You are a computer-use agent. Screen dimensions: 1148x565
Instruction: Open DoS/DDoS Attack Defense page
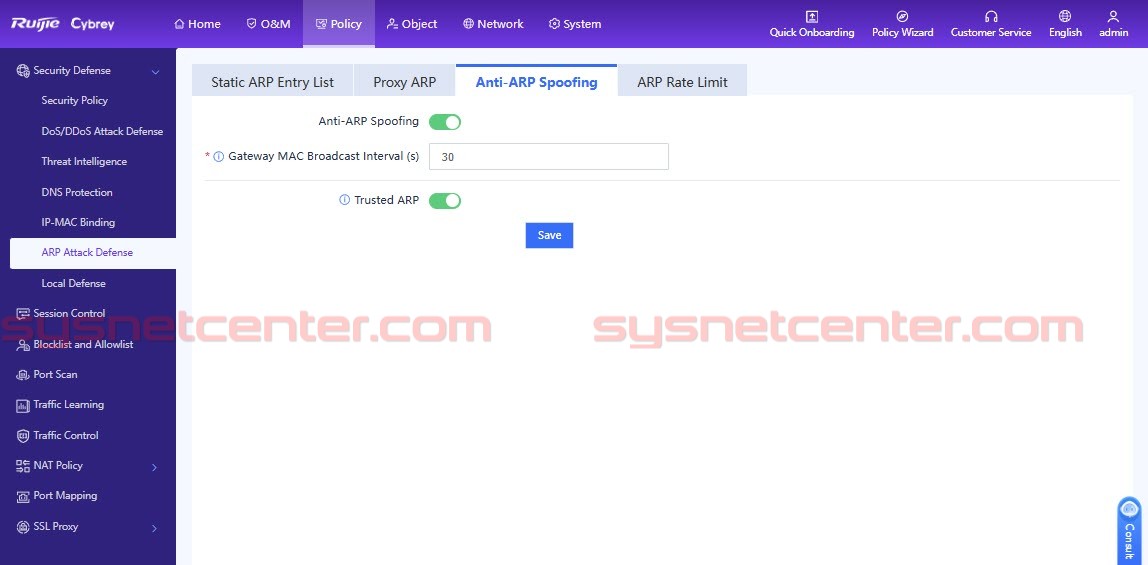(x=102, y=131)
